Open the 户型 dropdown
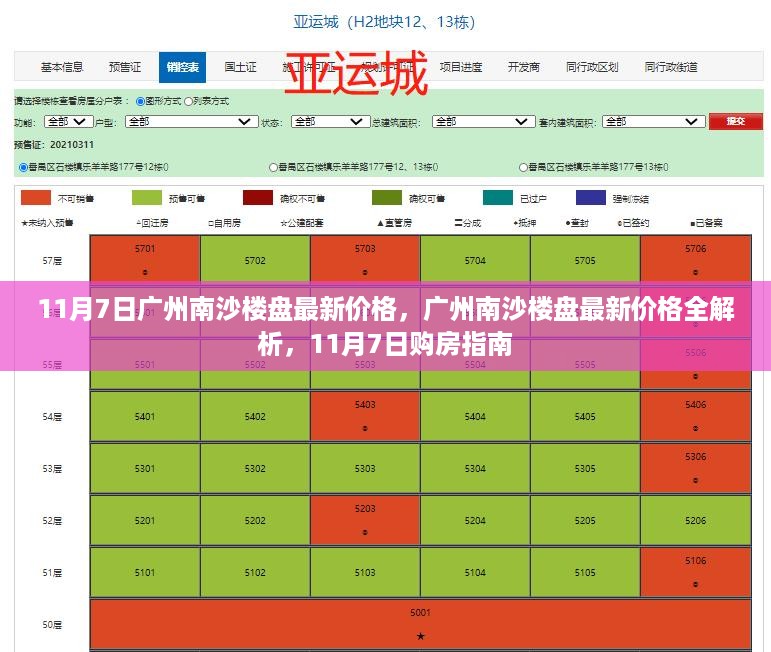 [192, 121]
